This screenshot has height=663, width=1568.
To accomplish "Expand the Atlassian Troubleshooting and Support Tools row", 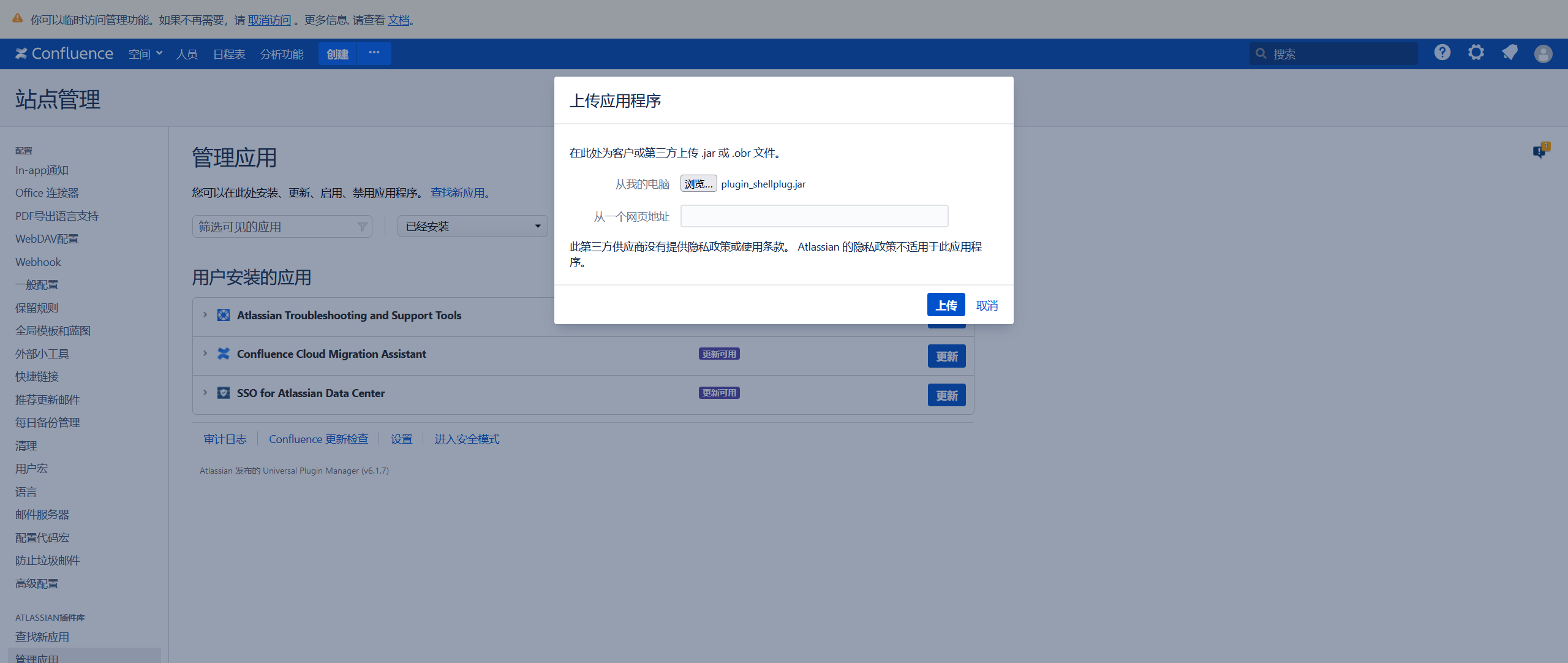I will click(205, 315).
